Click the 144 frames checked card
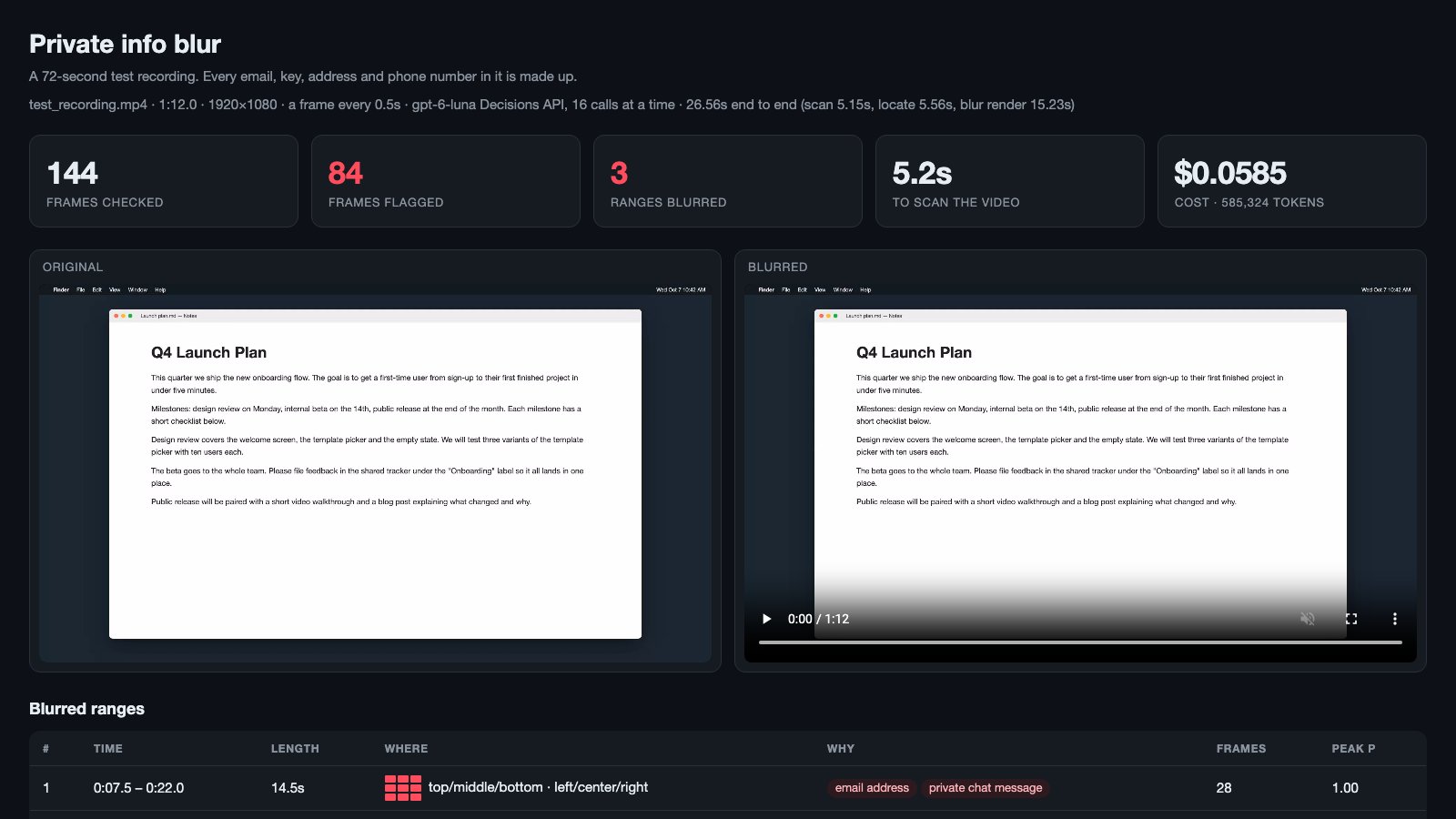The image size is (1456, 819). point(164,181)
